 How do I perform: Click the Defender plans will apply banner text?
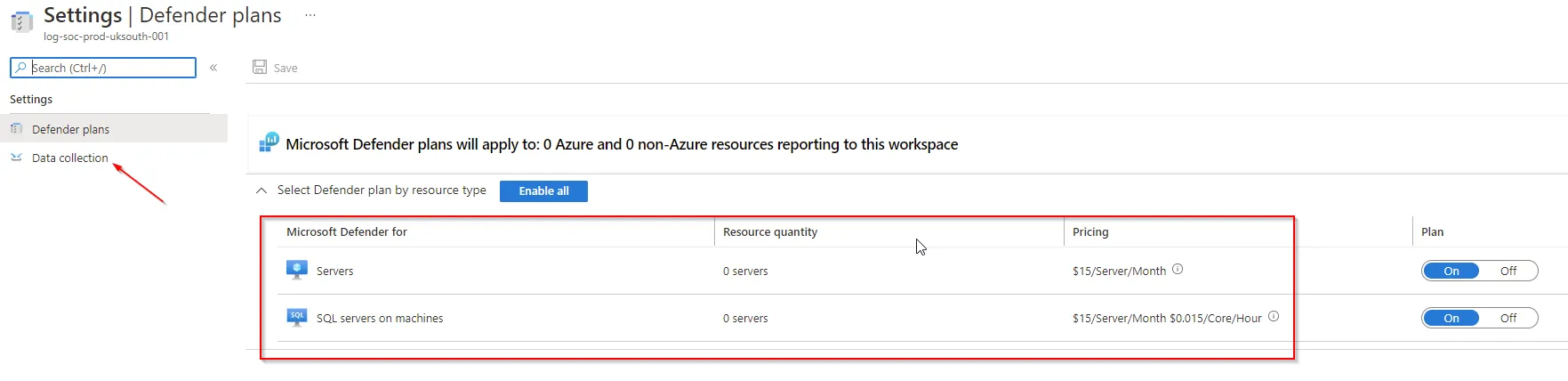[x=622, y=144]
